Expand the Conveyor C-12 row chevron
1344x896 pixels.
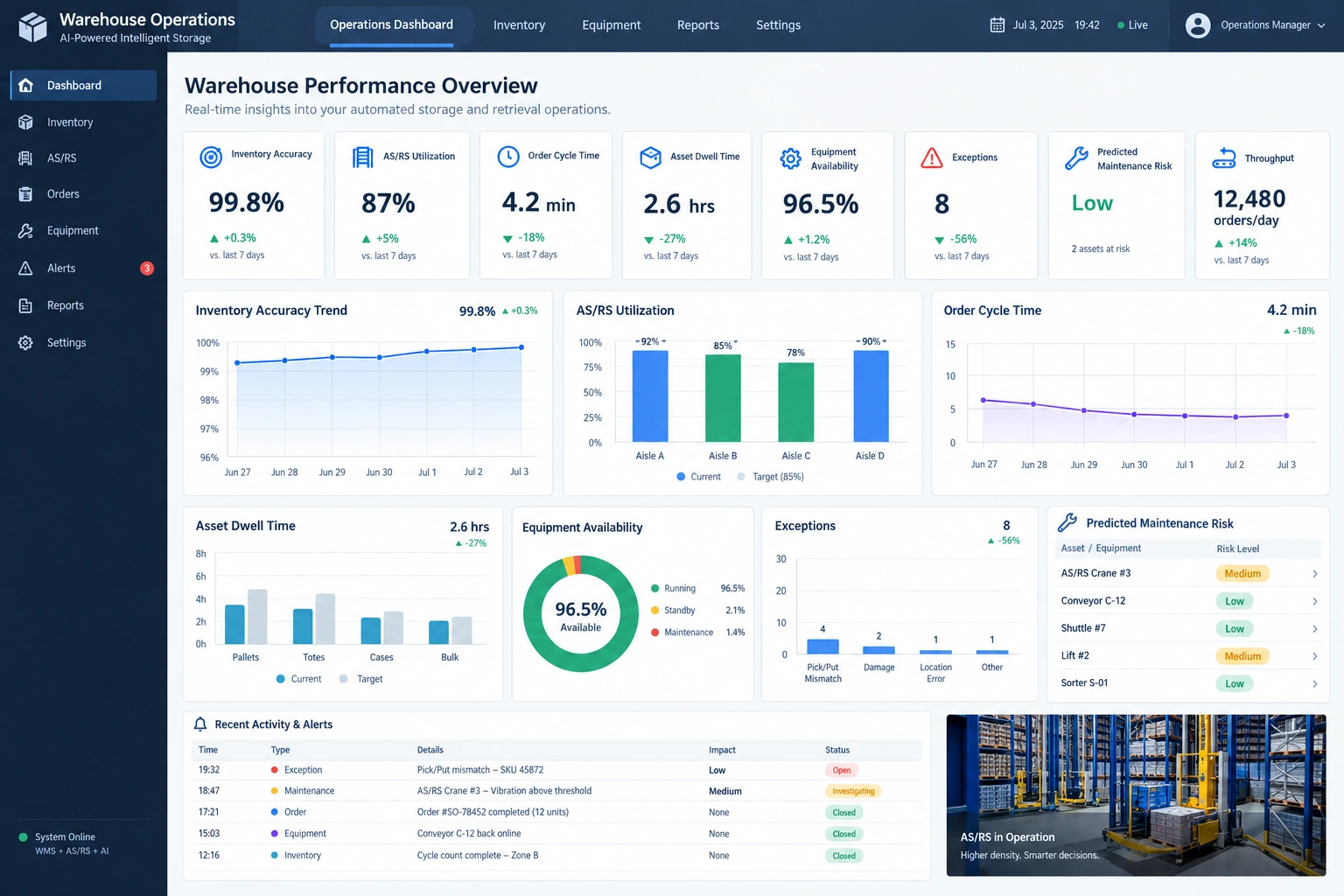(x=1315, y=601)
